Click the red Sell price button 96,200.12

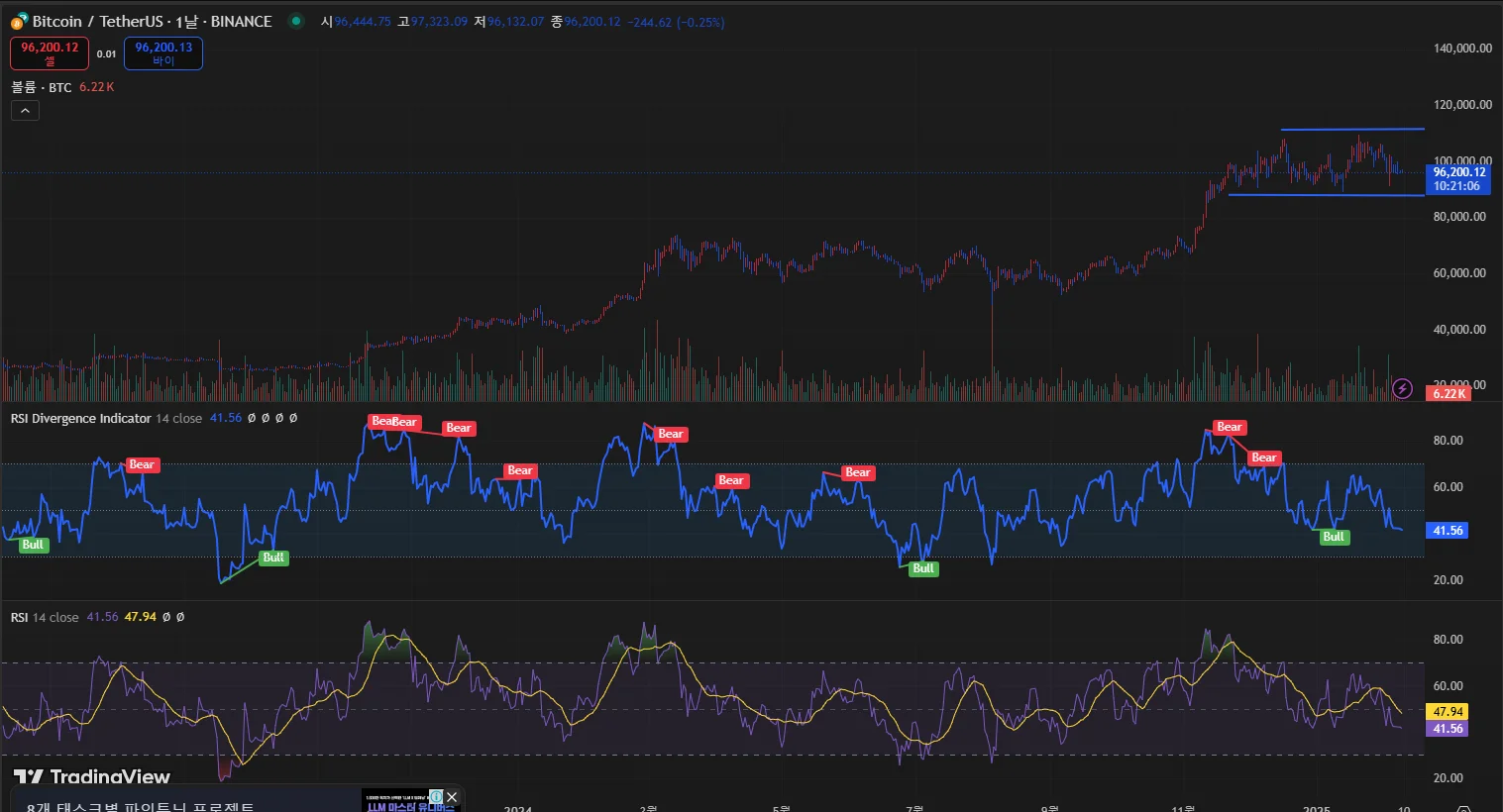click(x=50, y=53)
